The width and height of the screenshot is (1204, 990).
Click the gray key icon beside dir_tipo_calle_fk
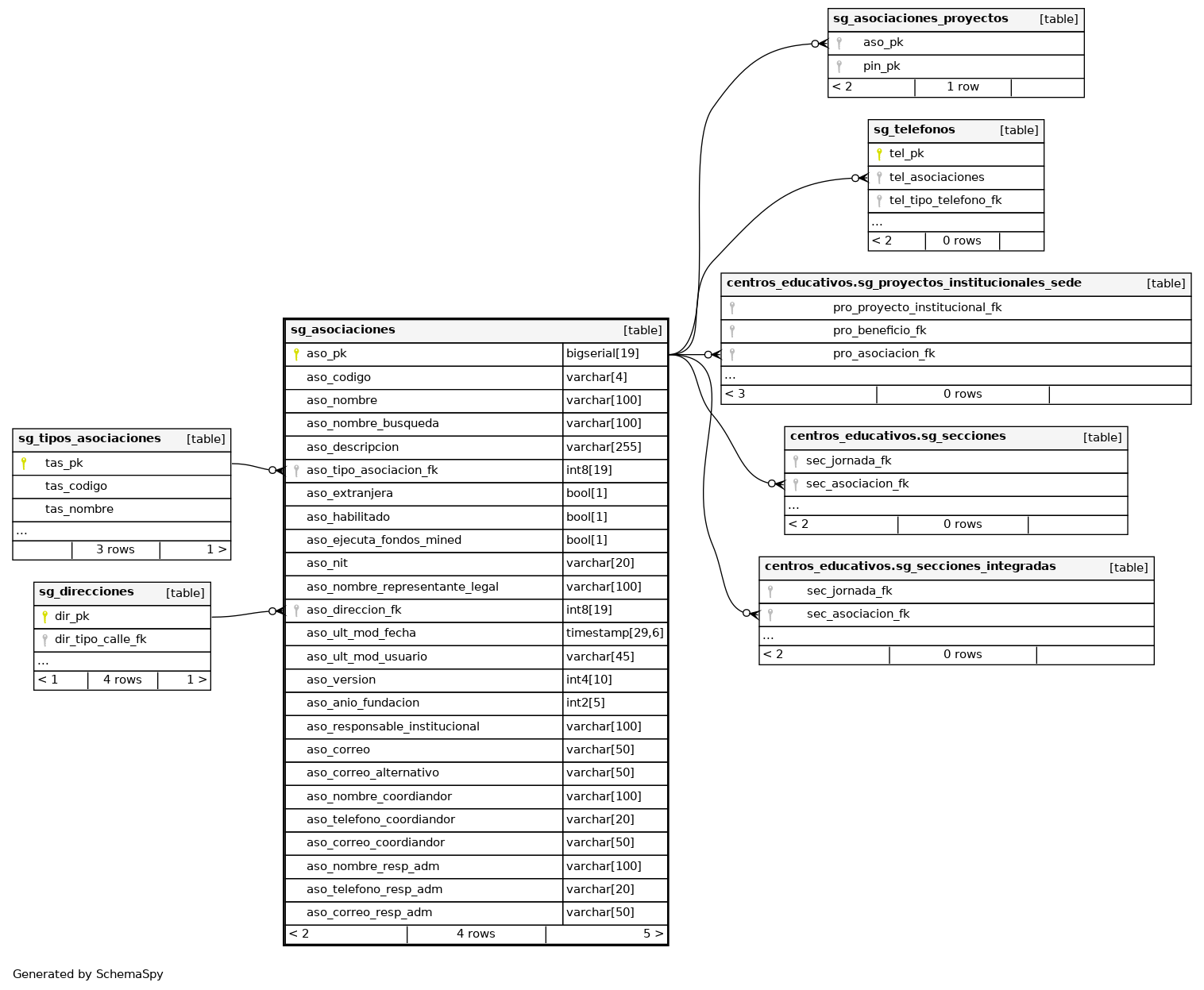[44, 640]
